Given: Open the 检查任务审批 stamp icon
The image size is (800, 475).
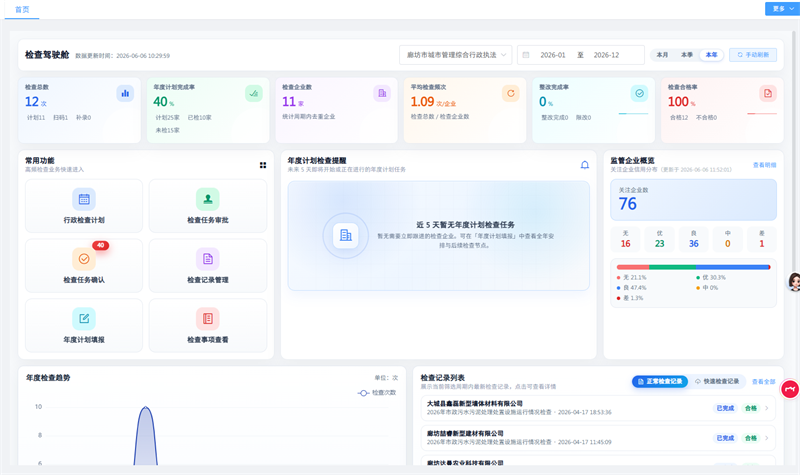Looking at the screenshot, I should point(208,199).
